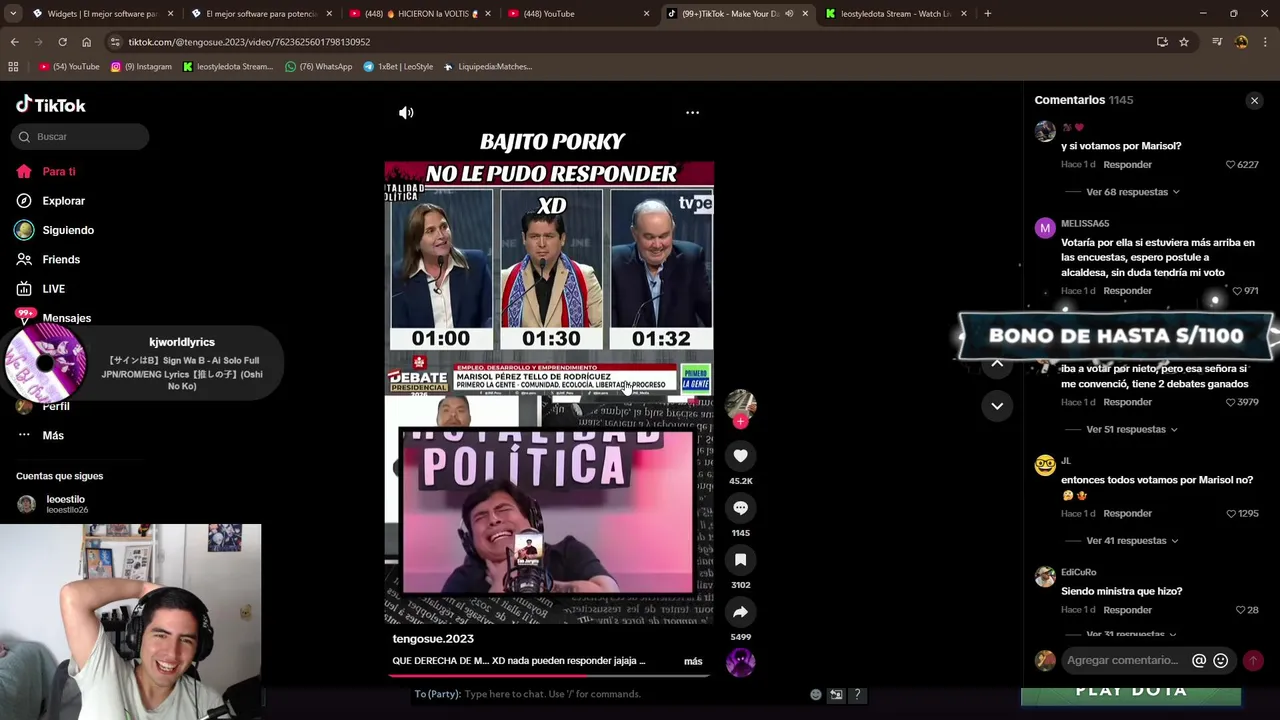Focus the Buscar search field
The image size is (1280, 720).
pos(80,136)
